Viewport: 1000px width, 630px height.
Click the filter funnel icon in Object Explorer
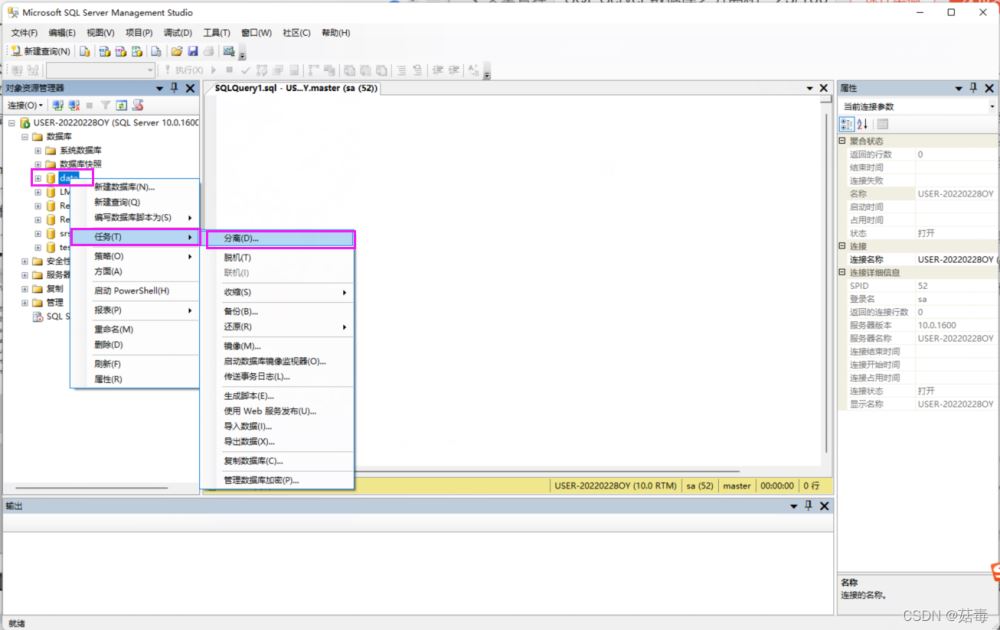click(x=105, y=105)
